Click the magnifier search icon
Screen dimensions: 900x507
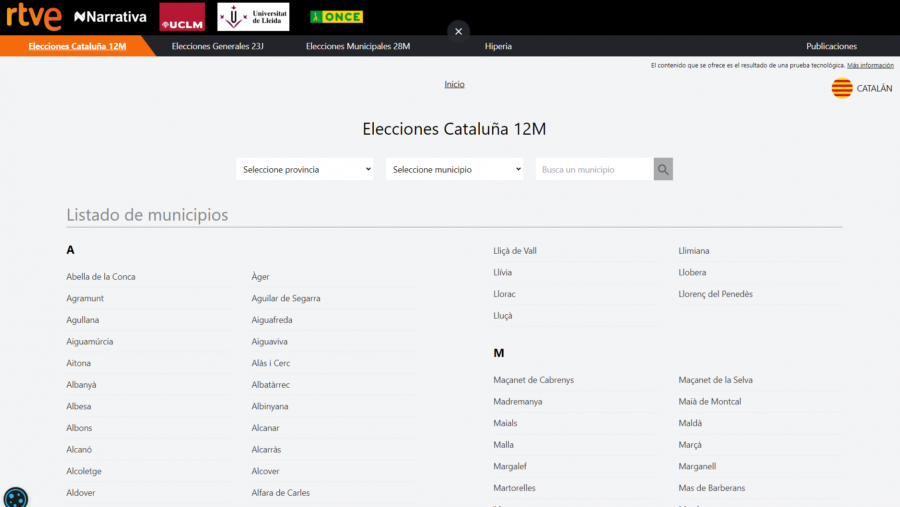[x=663, y=169]
